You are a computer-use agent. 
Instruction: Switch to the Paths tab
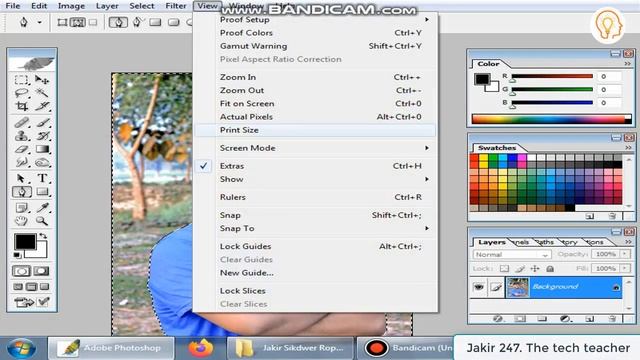[544, 242]
